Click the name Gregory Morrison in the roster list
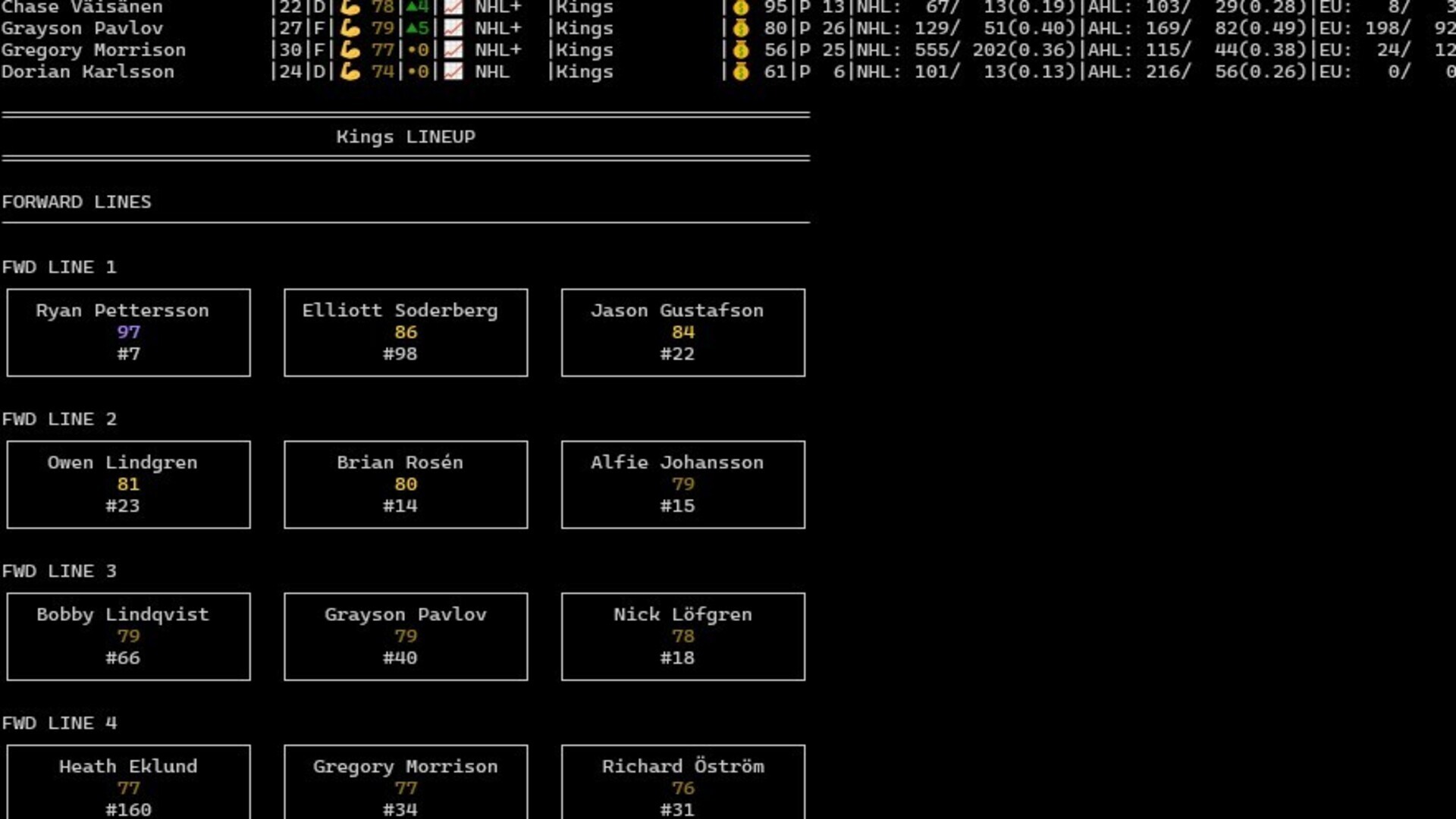 point(93,51)
